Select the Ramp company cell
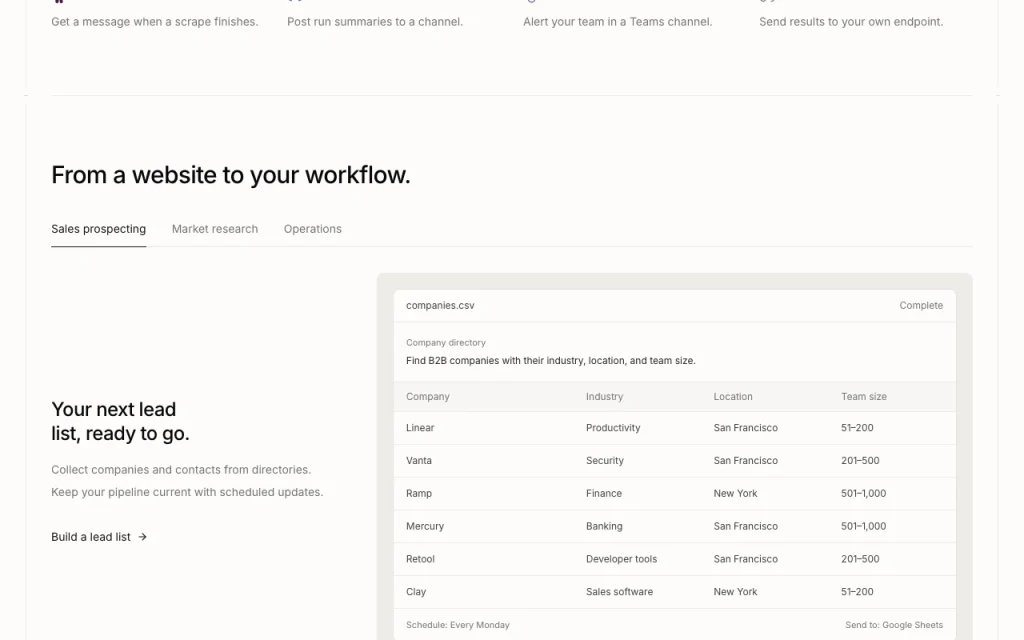 [x=419, y=494]
